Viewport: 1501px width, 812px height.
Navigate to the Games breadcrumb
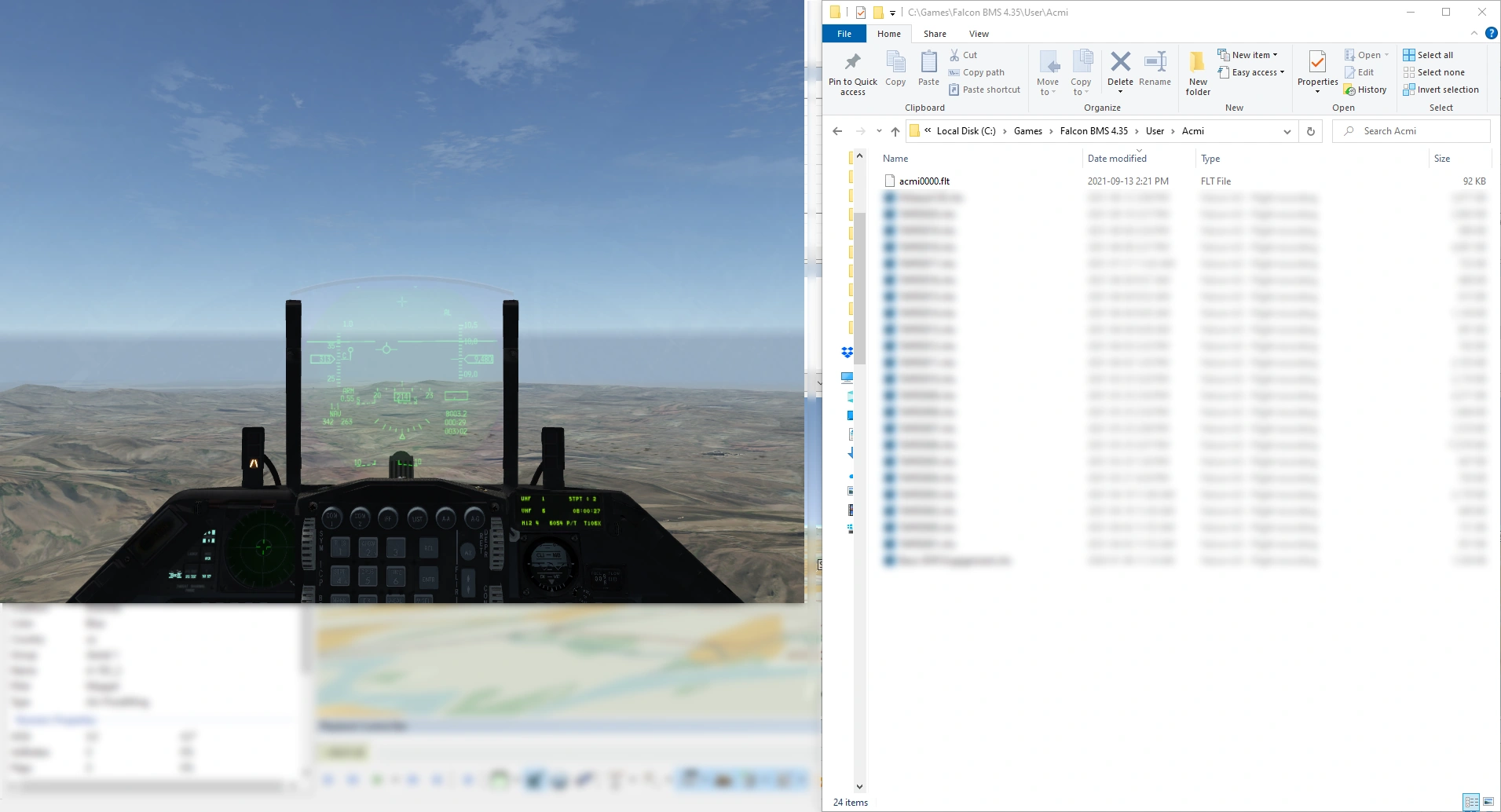point(1027,131)
